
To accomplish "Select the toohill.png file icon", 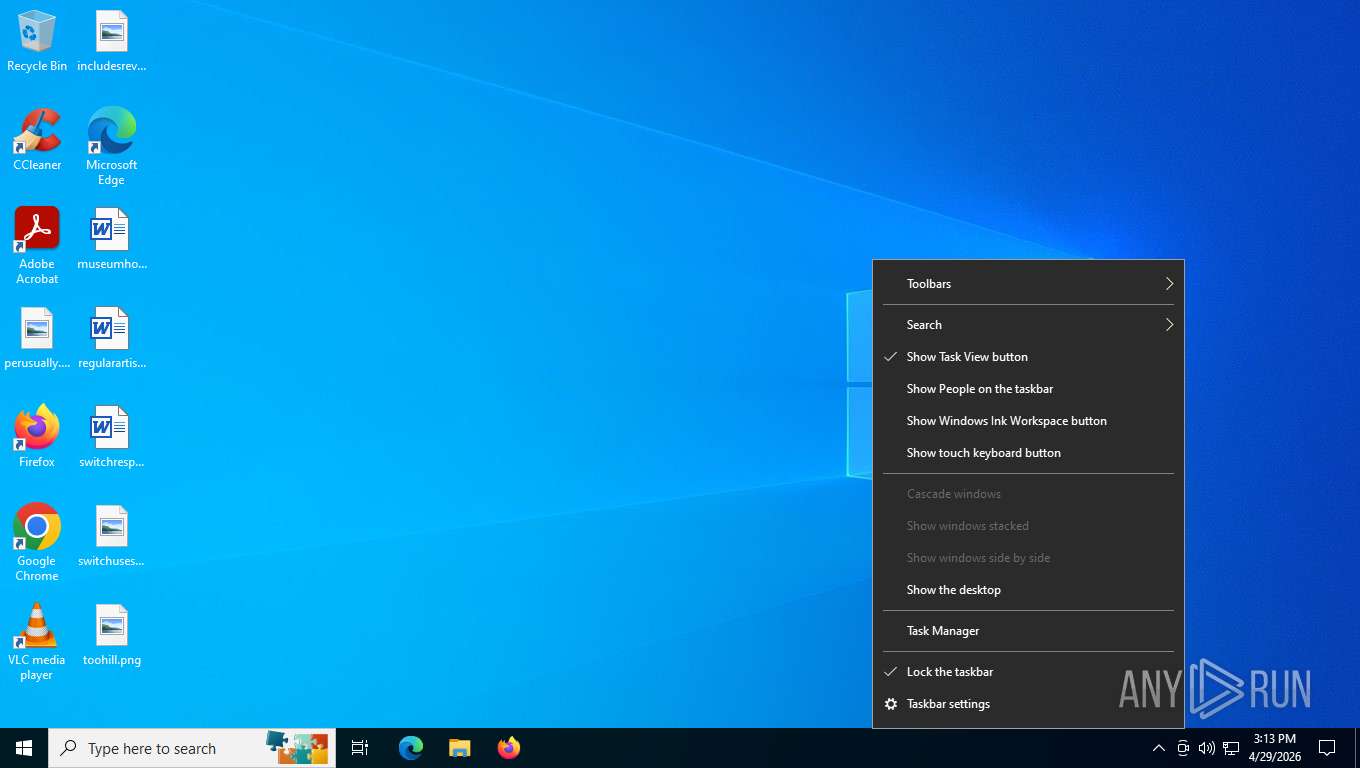I will click(x=112, y=634).
